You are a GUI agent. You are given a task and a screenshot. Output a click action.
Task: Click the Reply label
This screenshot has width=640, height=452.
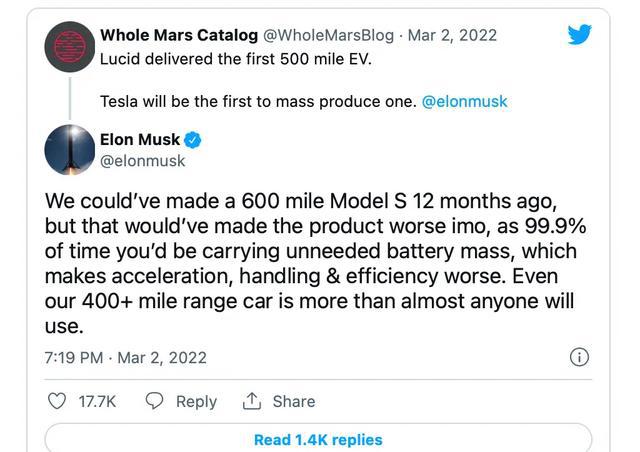(196, 401)
